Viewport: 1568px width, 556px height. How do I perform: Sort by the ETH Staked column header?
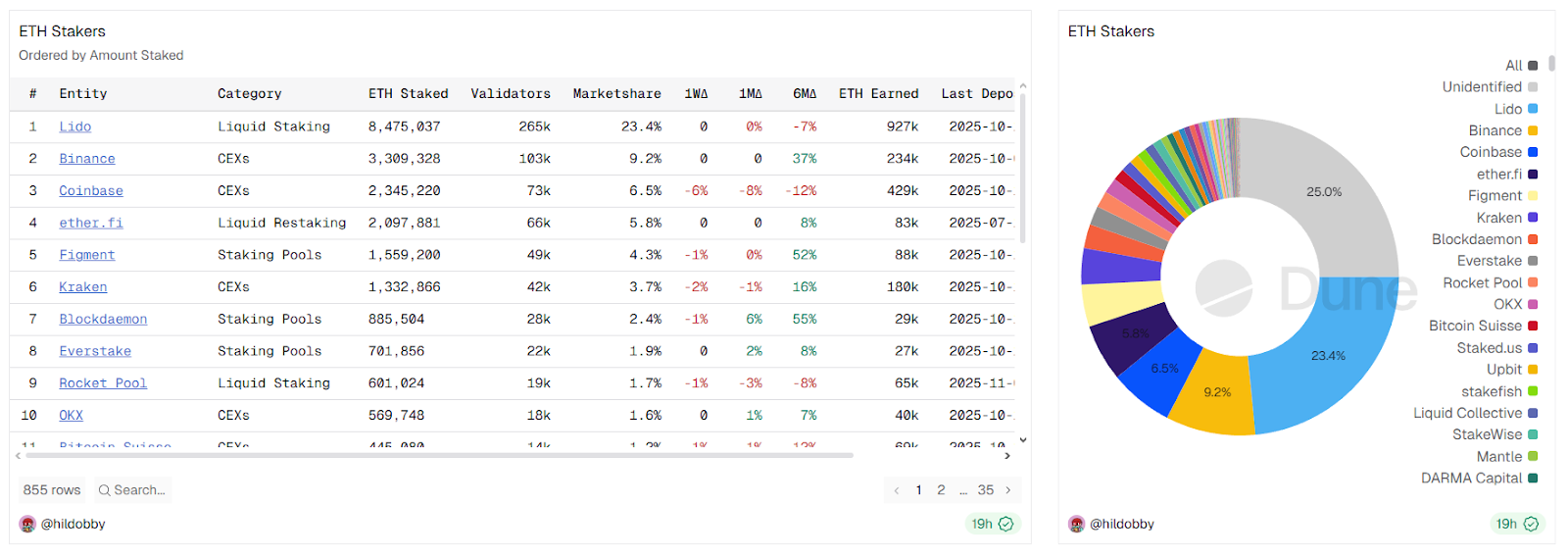coord(408,94)
